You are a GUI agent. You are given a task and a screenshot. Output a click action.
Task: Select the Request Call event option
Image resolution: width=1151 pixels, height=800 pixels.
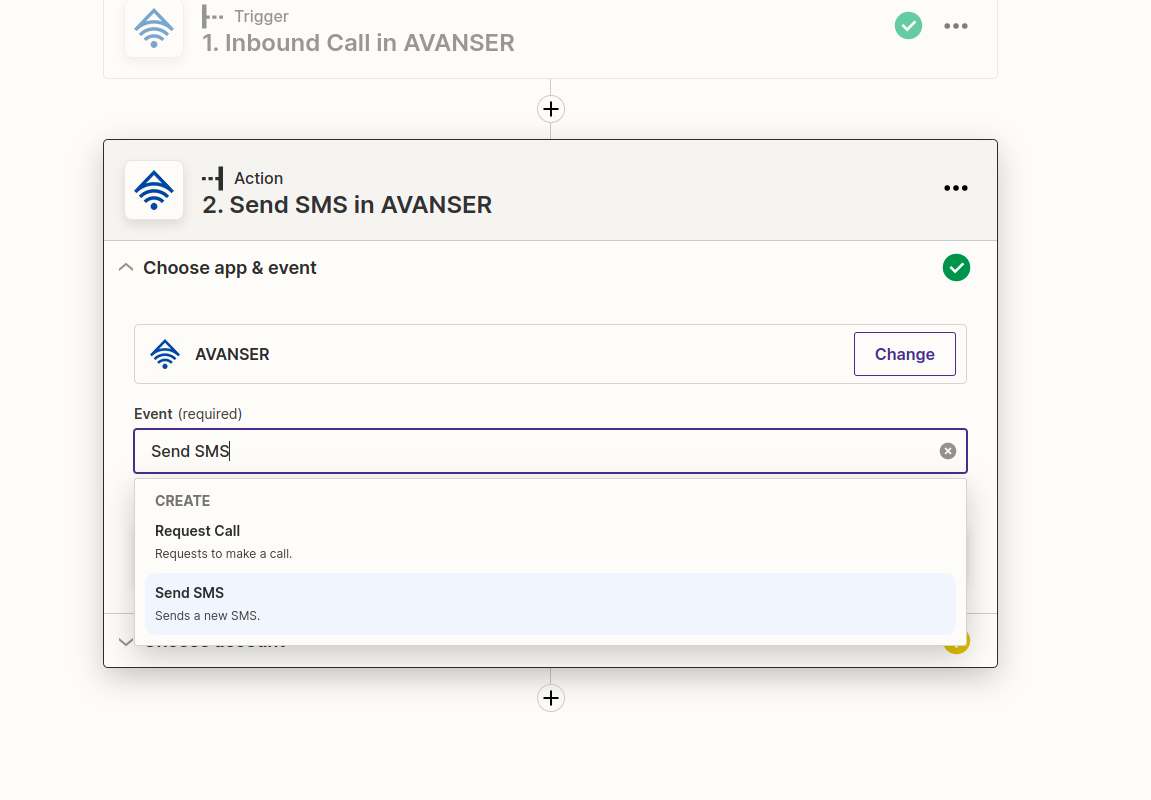pos(551,542)
